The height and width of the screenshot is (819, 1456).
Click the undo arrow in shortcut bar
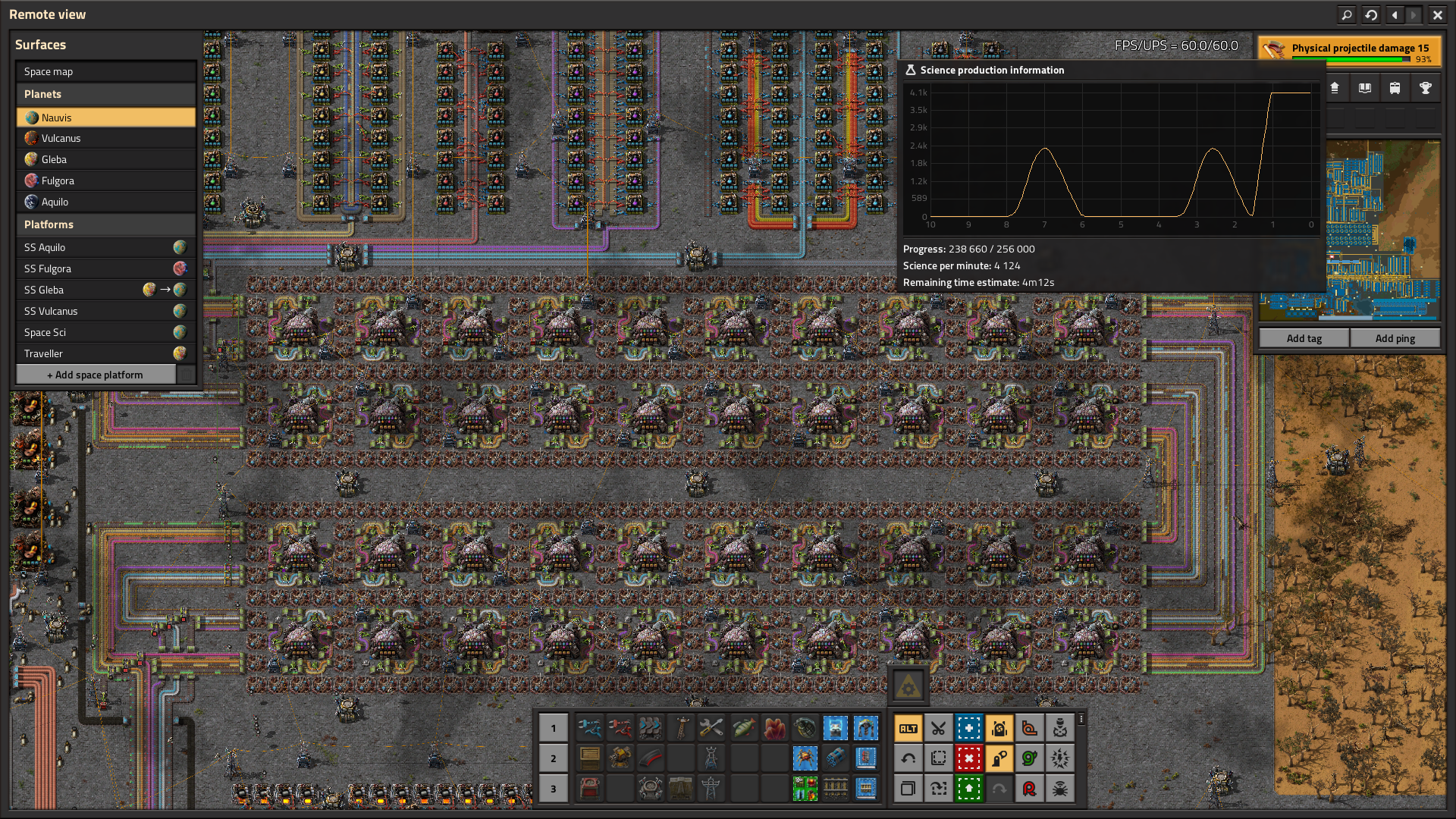tap(908, 758)
